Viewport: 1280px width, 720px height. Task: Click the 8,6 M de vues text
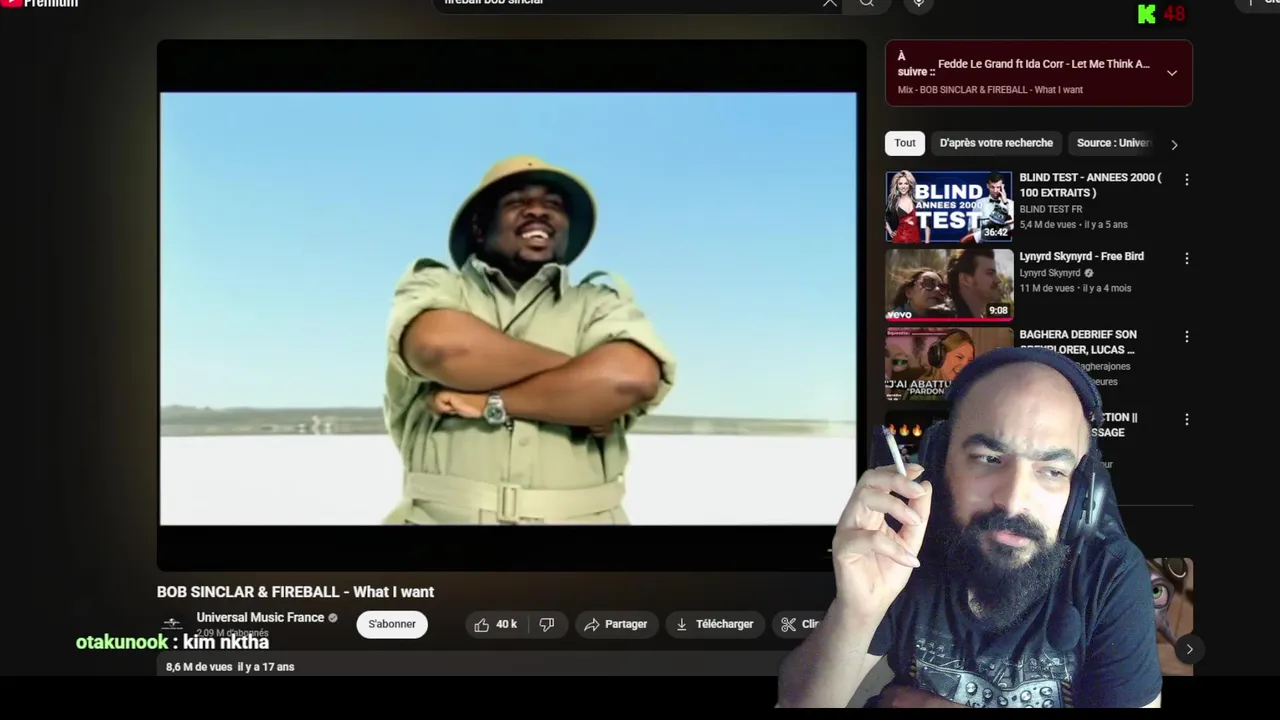coord(200,667)
